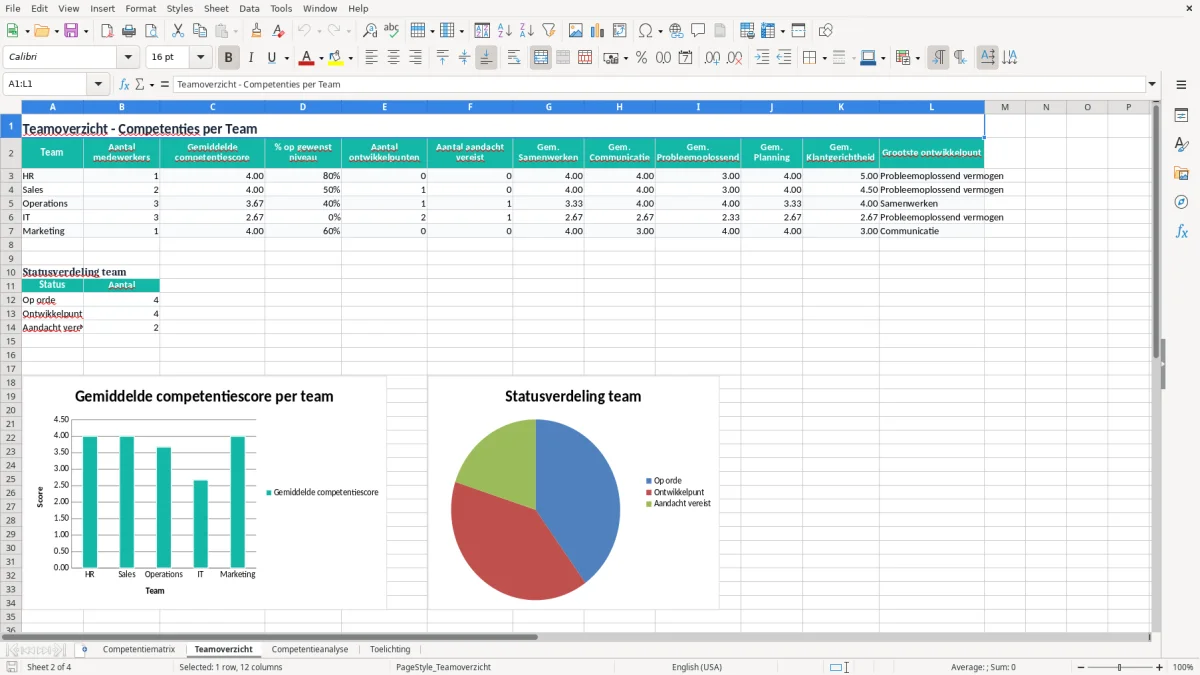Open the Name Box dropdown arrow
Viewport: 1200px width, 675px height.
click(x=98, y=84)
